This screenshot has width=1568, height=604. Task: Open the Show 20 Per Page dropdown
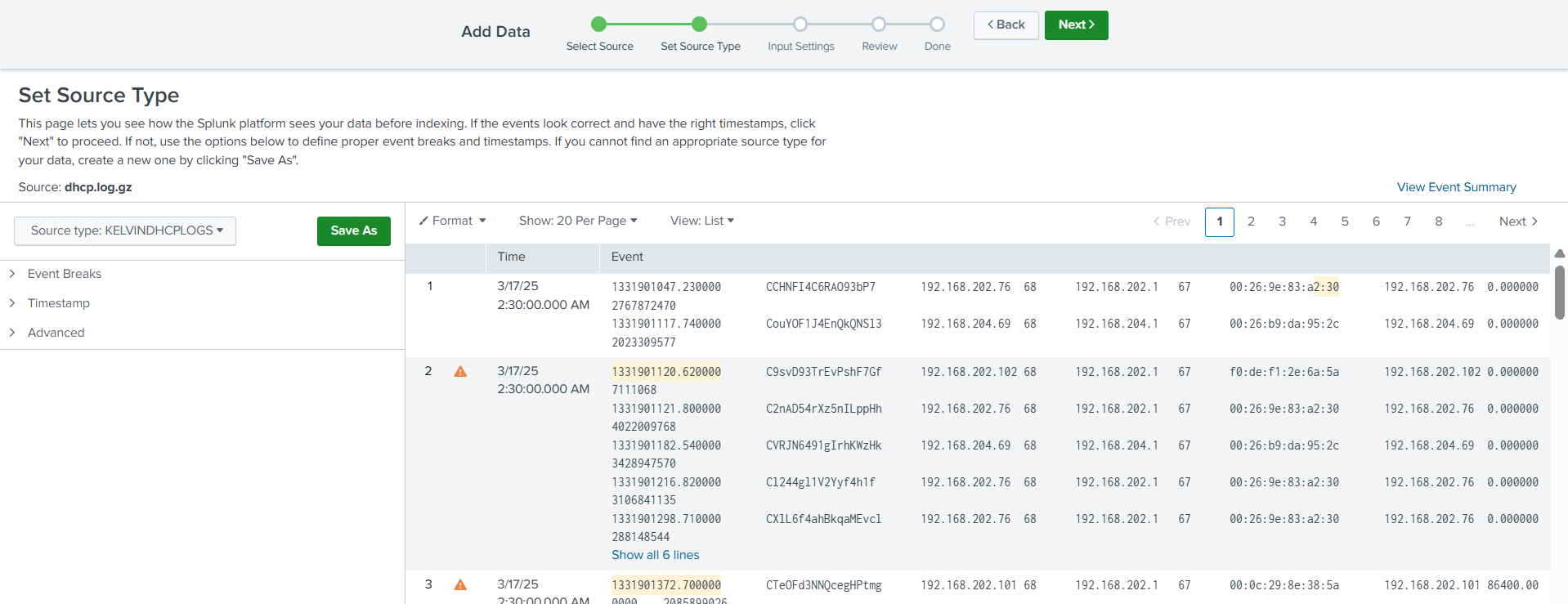(578, 221)
